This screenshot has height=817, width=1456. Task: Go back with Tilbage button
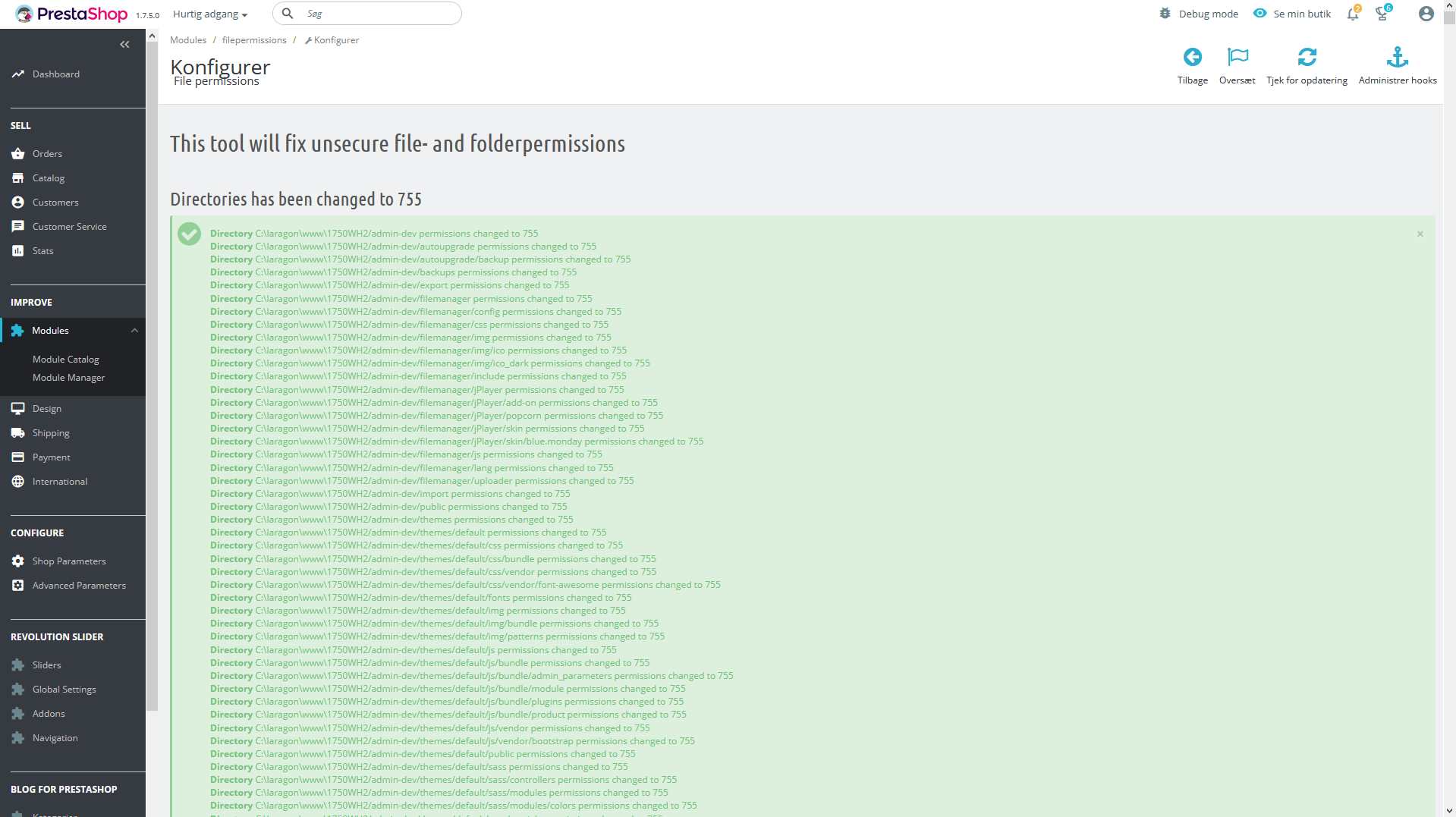1193,67
